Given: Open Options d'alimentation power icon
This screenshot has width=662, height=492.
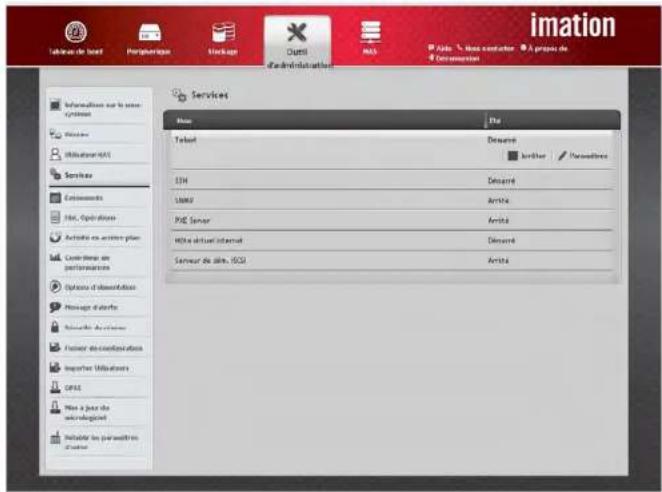Looking at the screenshot, I should click(55, 287).
